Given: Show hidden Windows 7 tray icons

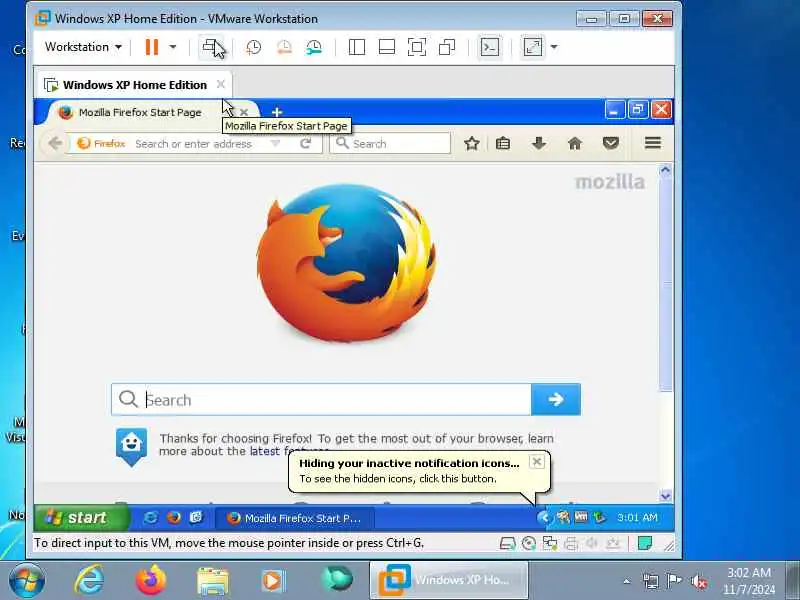Looking at the screenshot, I should click(x=627, y=581).
